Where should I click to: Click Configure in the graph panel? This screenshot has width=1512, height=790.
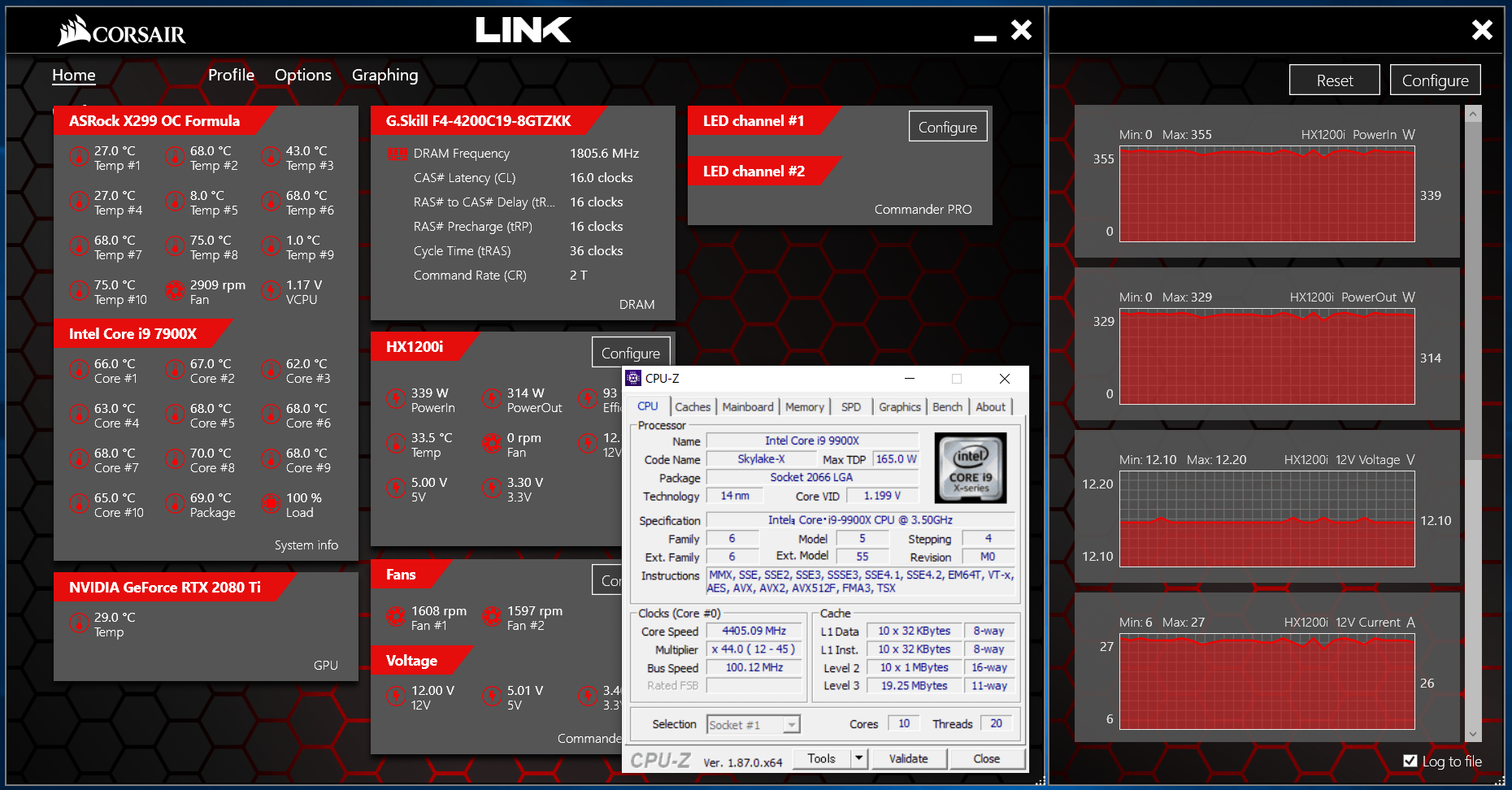pyautogui.click(x=1436, y=80)
